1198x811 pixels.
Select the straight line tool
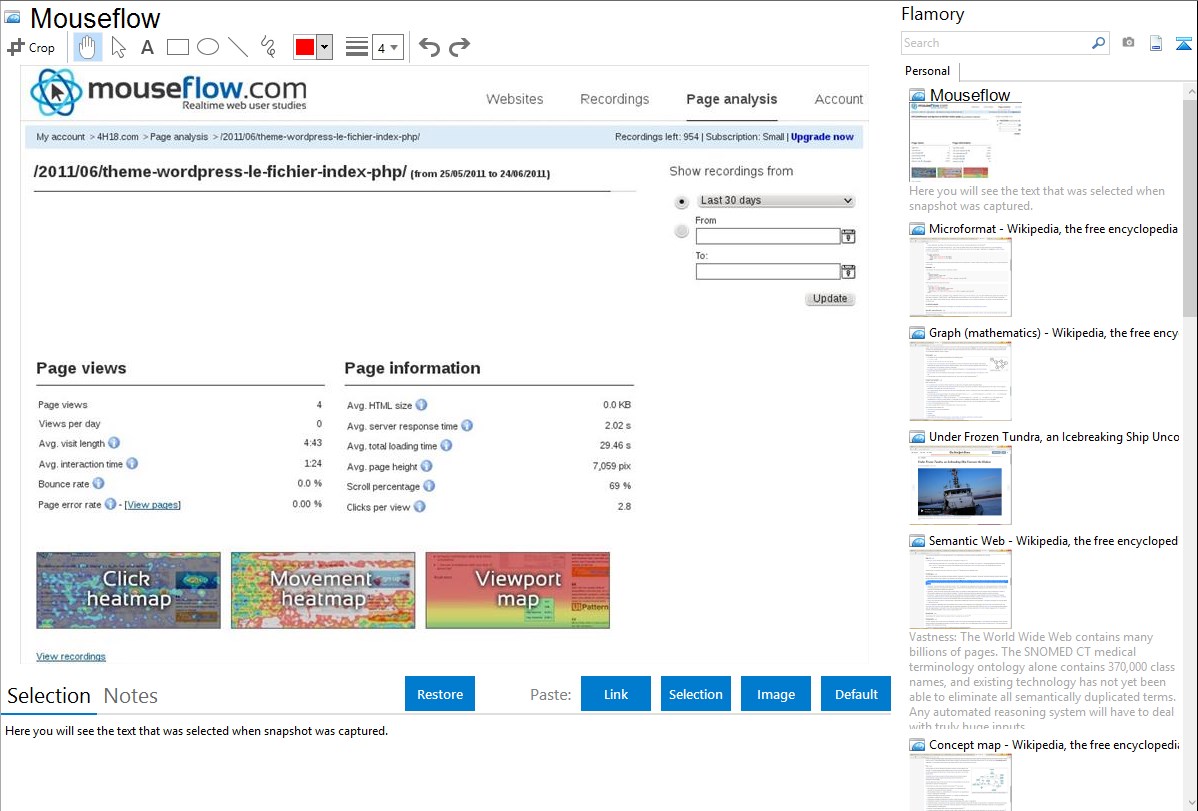pyautogui.click(x=238, y=47)
